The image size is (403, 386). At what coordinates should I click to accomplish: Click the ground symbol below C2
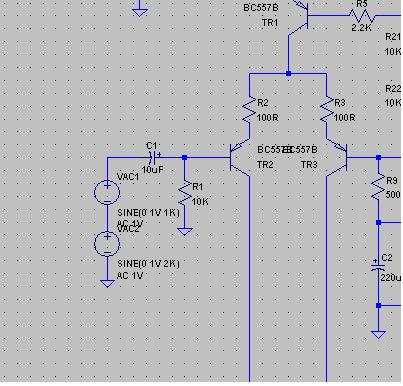378,335
